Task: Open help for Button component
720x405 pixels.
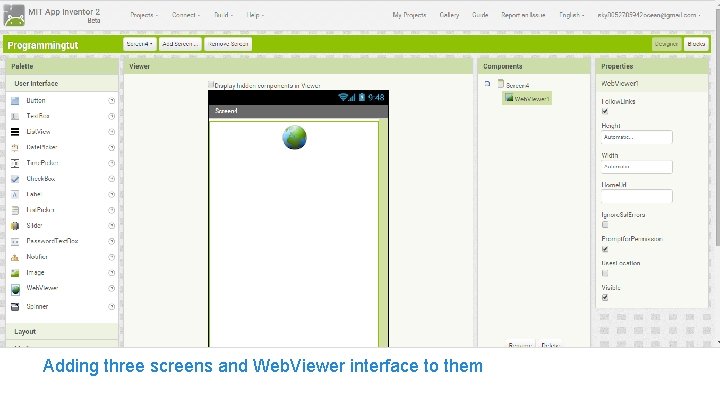Action: tap(111, 101)
